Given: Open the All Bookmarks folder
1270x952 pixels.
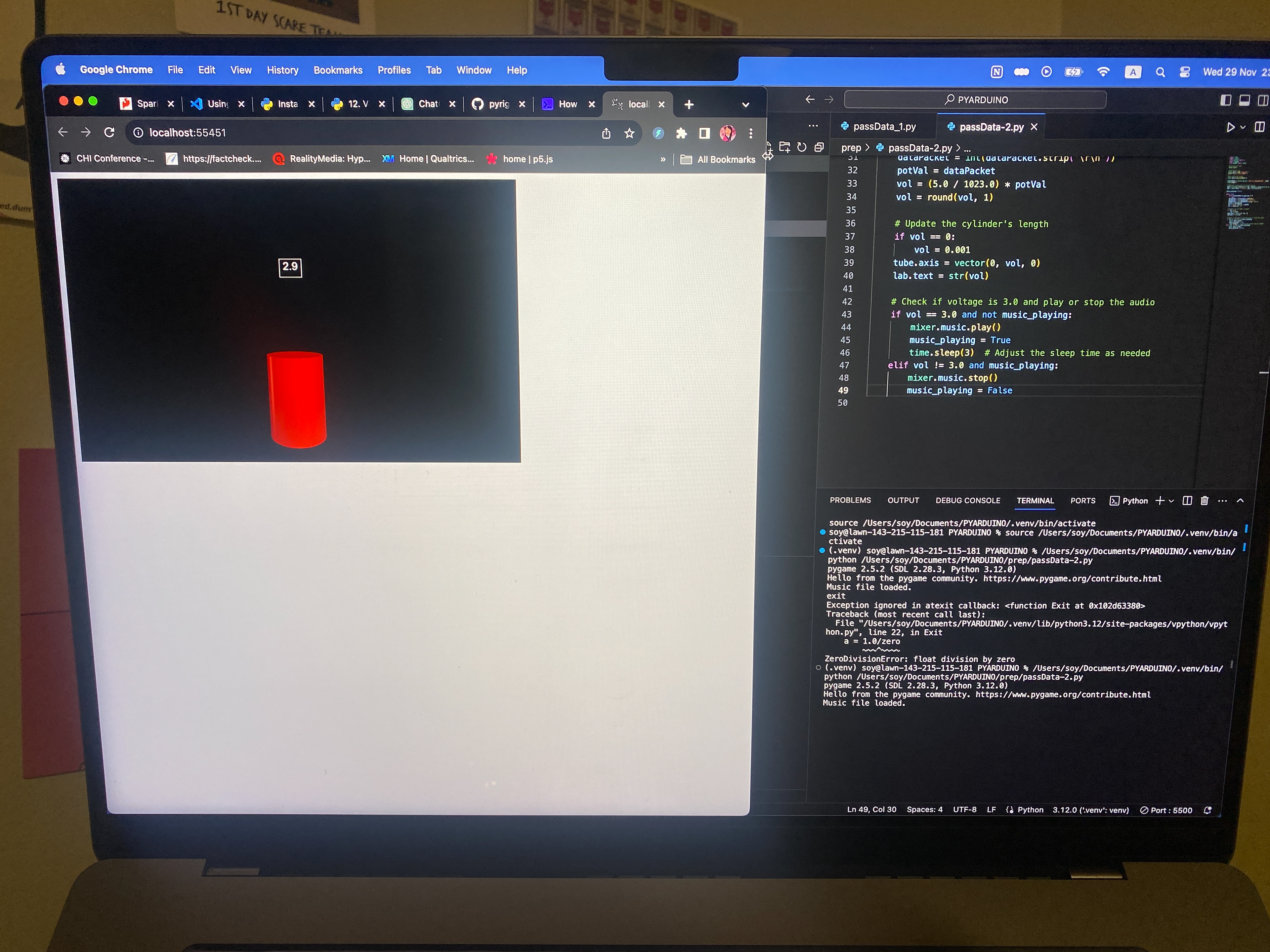Looking at the screenshot, I should pyautogui.click(x=718, y=160).
